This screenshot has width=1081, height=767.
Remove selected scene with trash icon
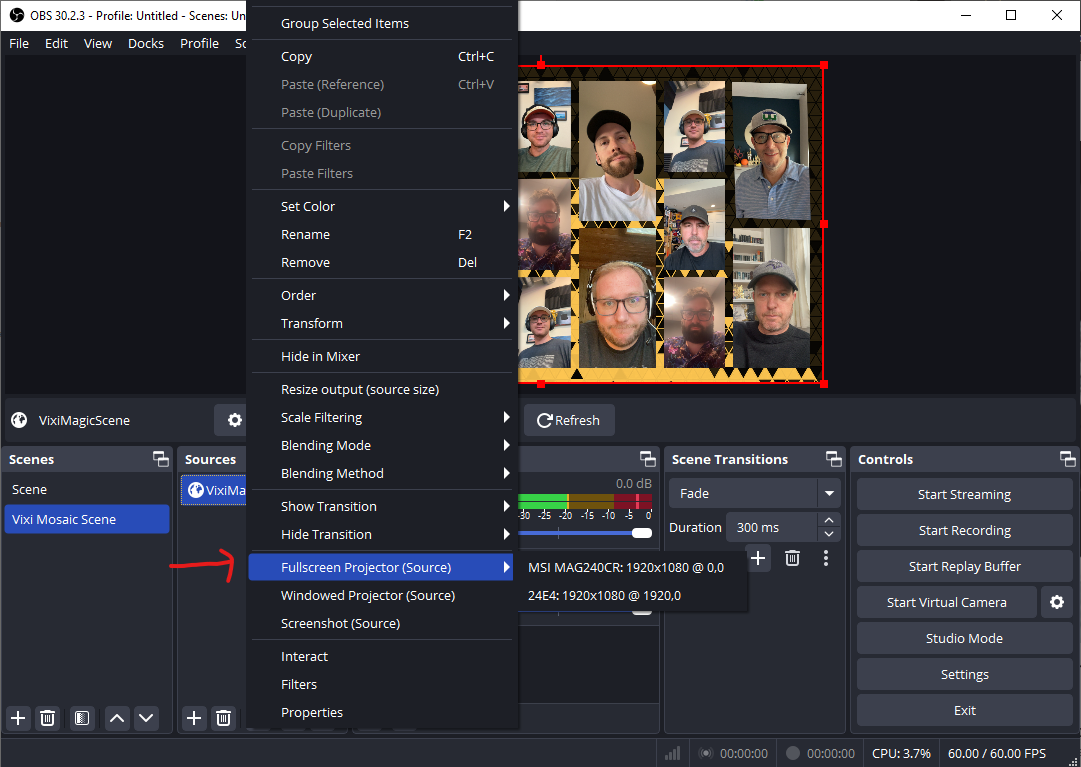point(48,719)
